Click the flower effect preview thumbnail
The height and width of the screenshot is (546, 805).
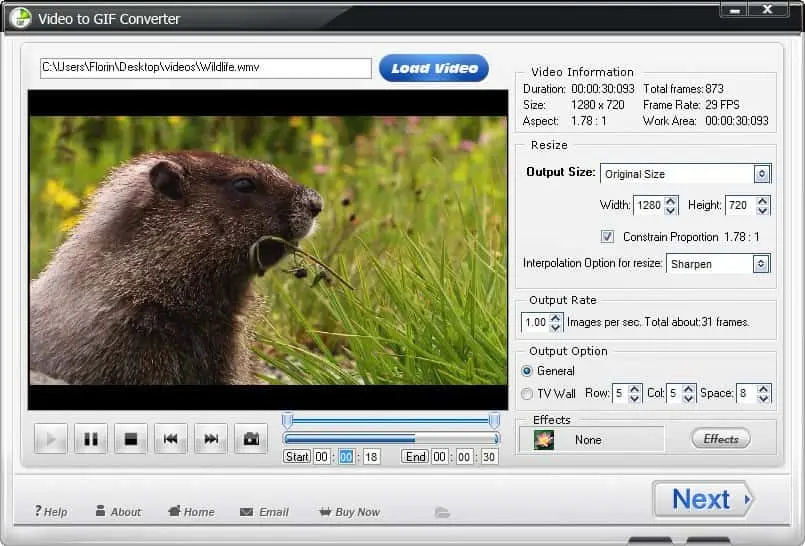544,440
